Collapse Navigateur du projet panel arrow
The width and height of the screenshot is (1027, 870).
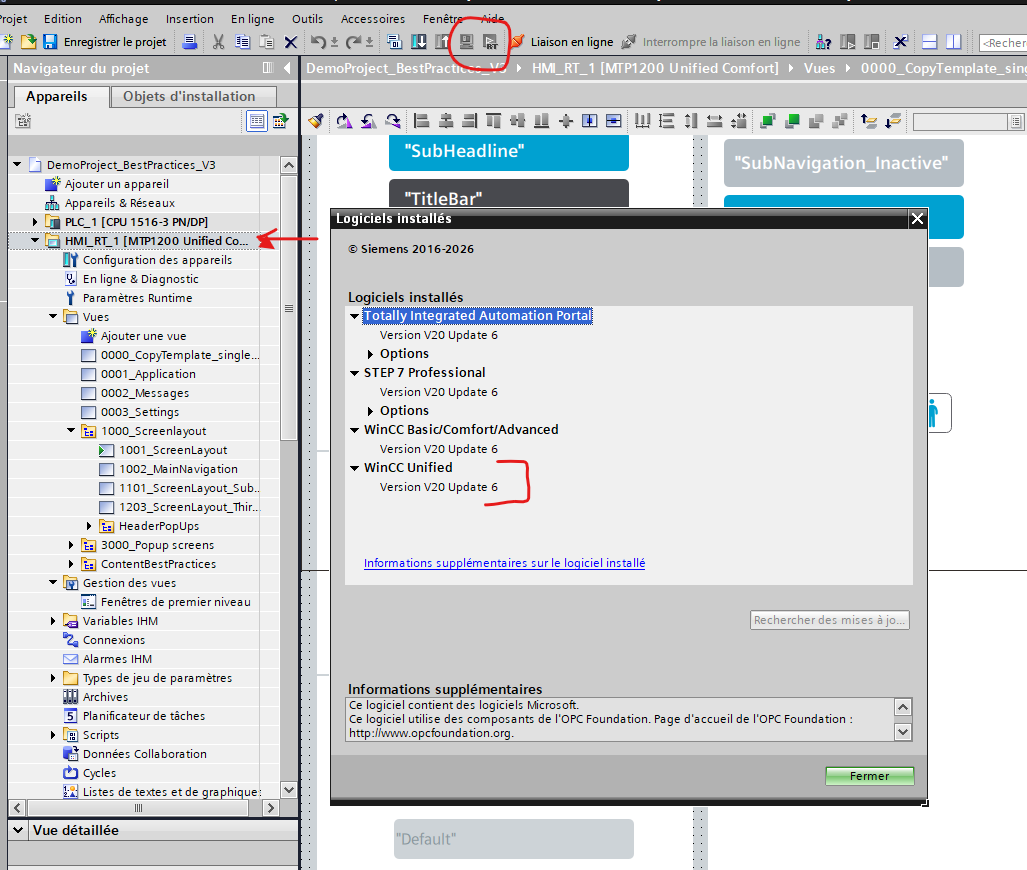pyautogui.click(x=287, y=67)
